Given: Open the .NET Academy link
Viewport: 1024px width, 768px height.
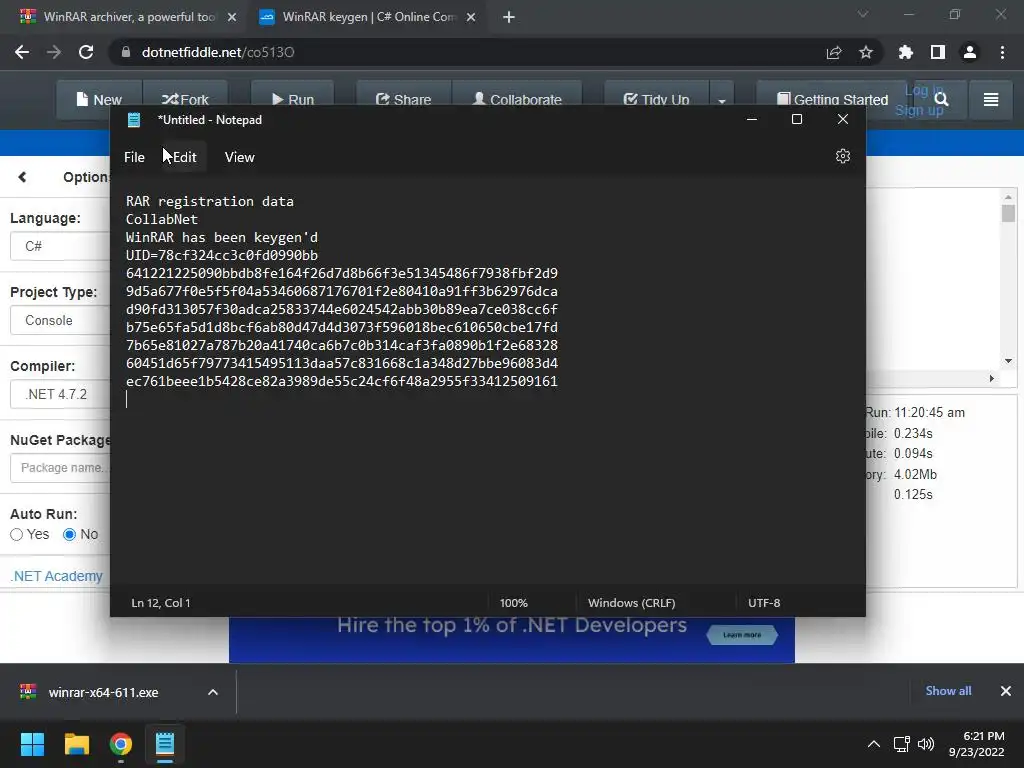Looking at the screenshot, I should [57, 576].
